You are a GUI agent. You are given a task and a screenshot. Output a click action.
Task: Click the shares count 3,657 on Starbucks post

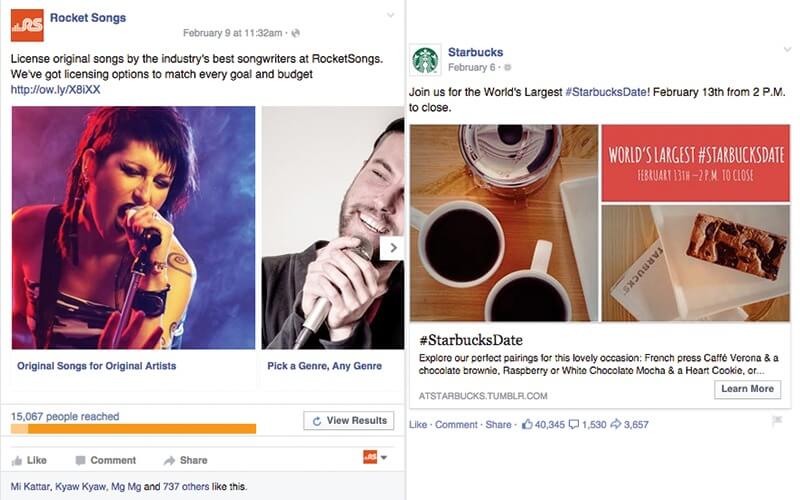pyautogui.click(x=628, y=425)
